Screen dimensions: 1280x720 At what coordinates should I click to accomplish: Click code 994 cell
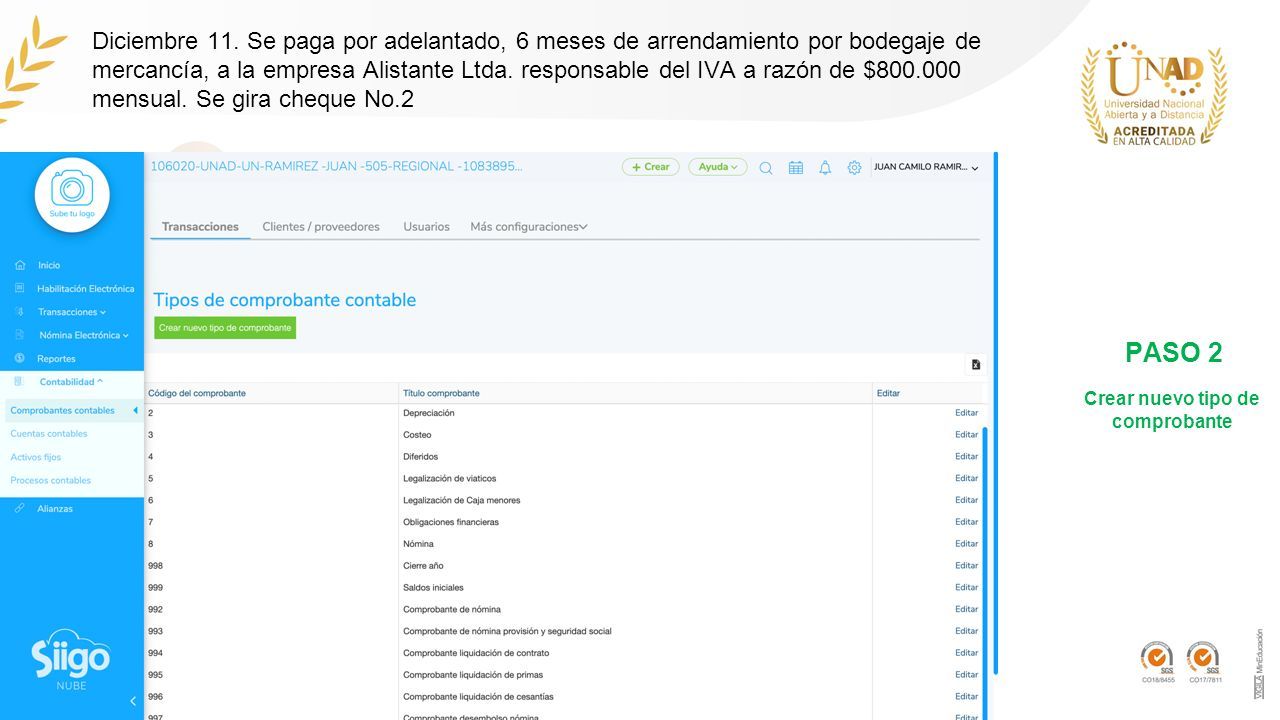[x=155, y=653]
